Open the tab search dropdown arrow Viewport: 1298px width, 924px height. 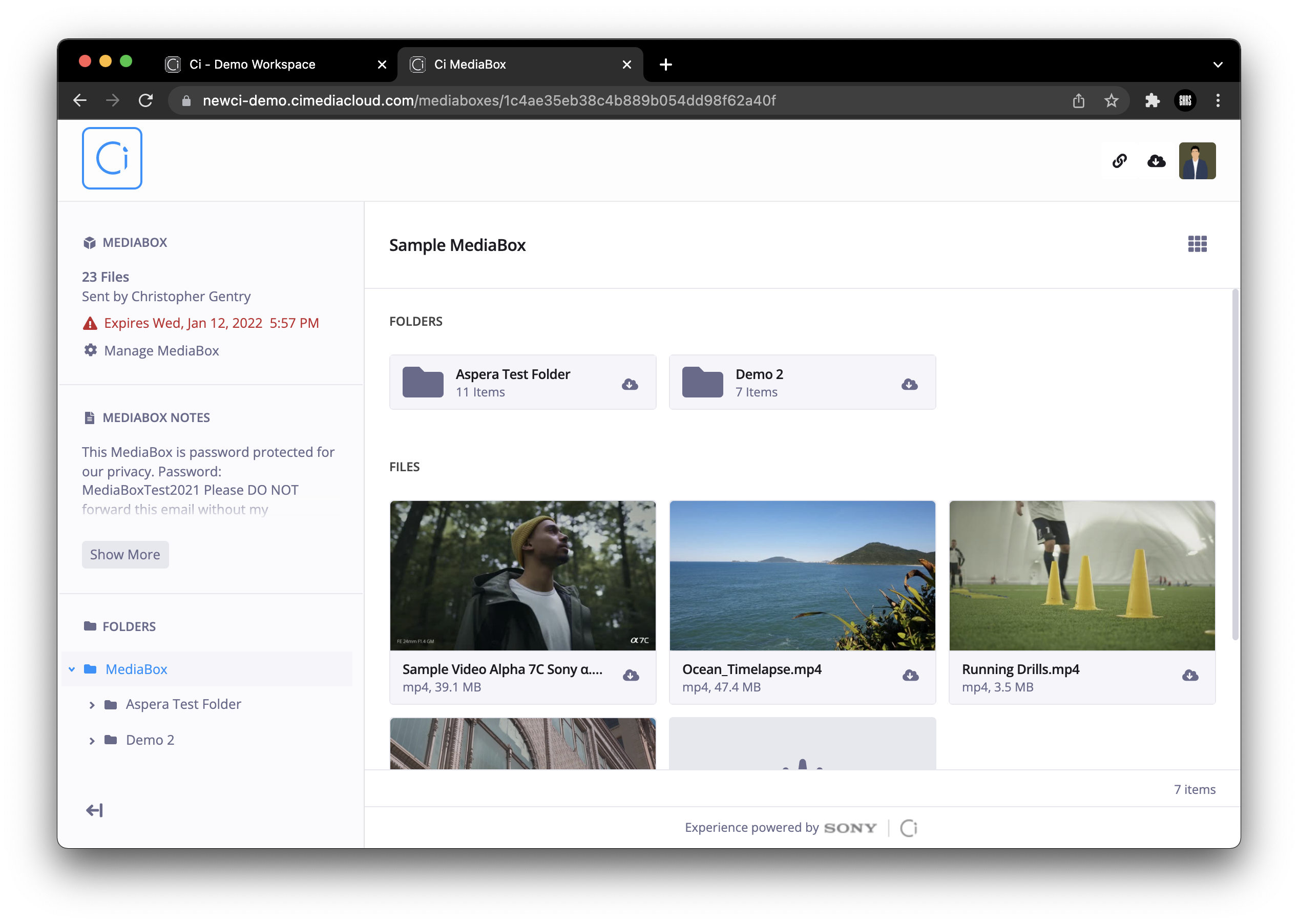[x=1218, y=65]
